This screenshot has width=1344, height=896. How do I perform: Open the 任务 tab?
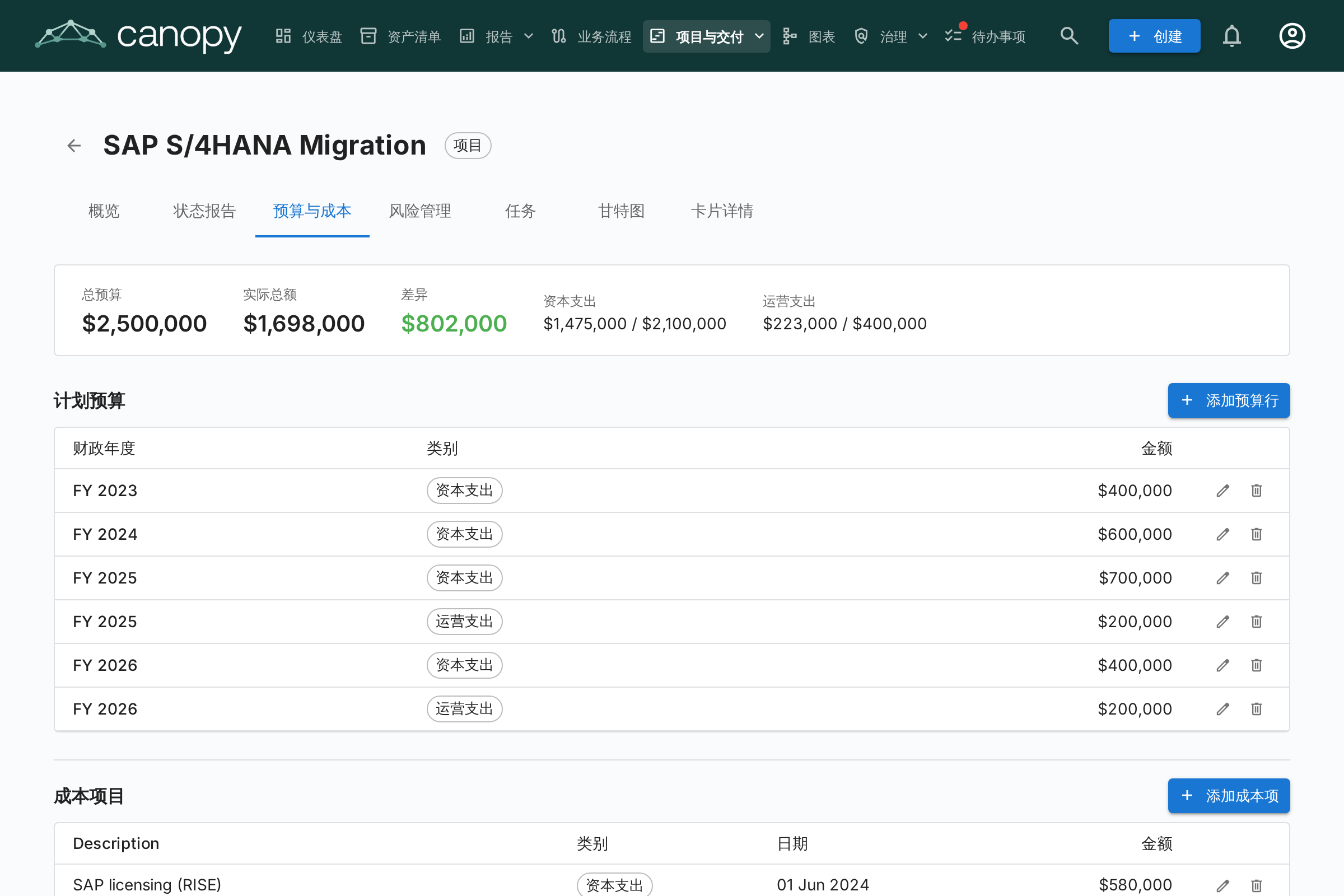[521, 212]
